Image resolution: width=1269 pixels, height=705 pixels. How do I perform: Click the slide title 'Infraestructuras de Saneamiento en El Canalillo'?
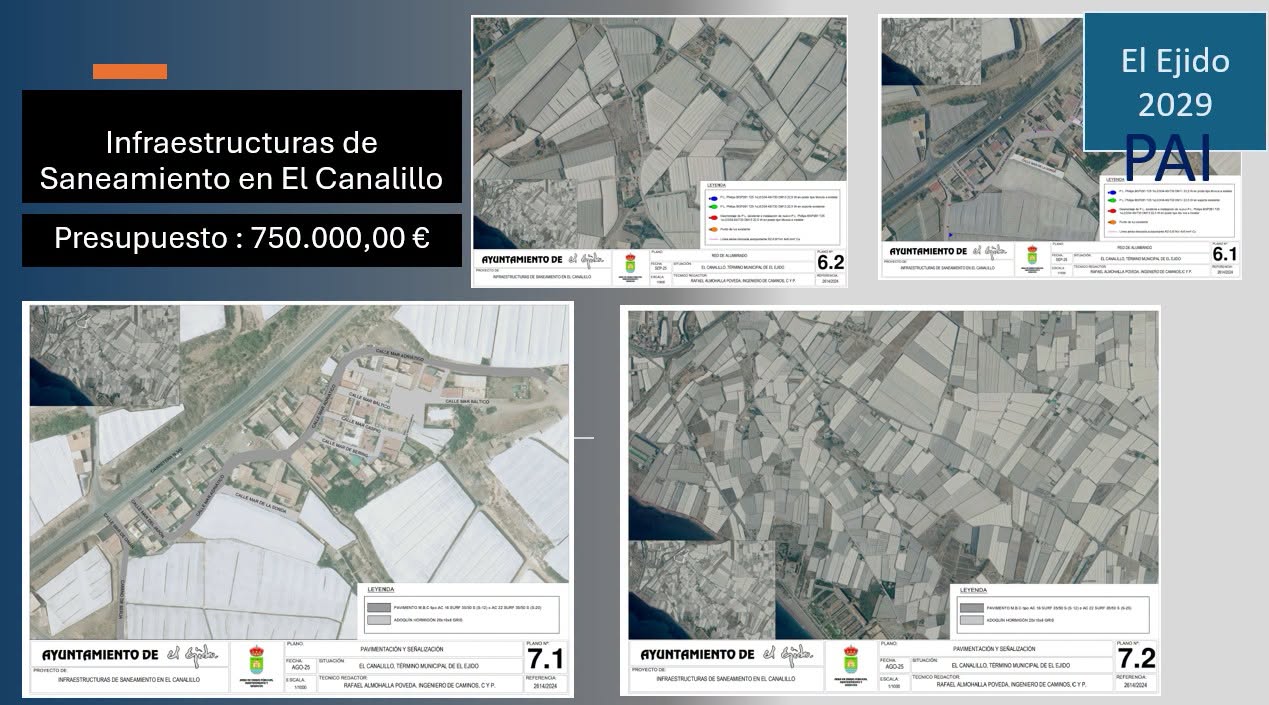[242, 160]
